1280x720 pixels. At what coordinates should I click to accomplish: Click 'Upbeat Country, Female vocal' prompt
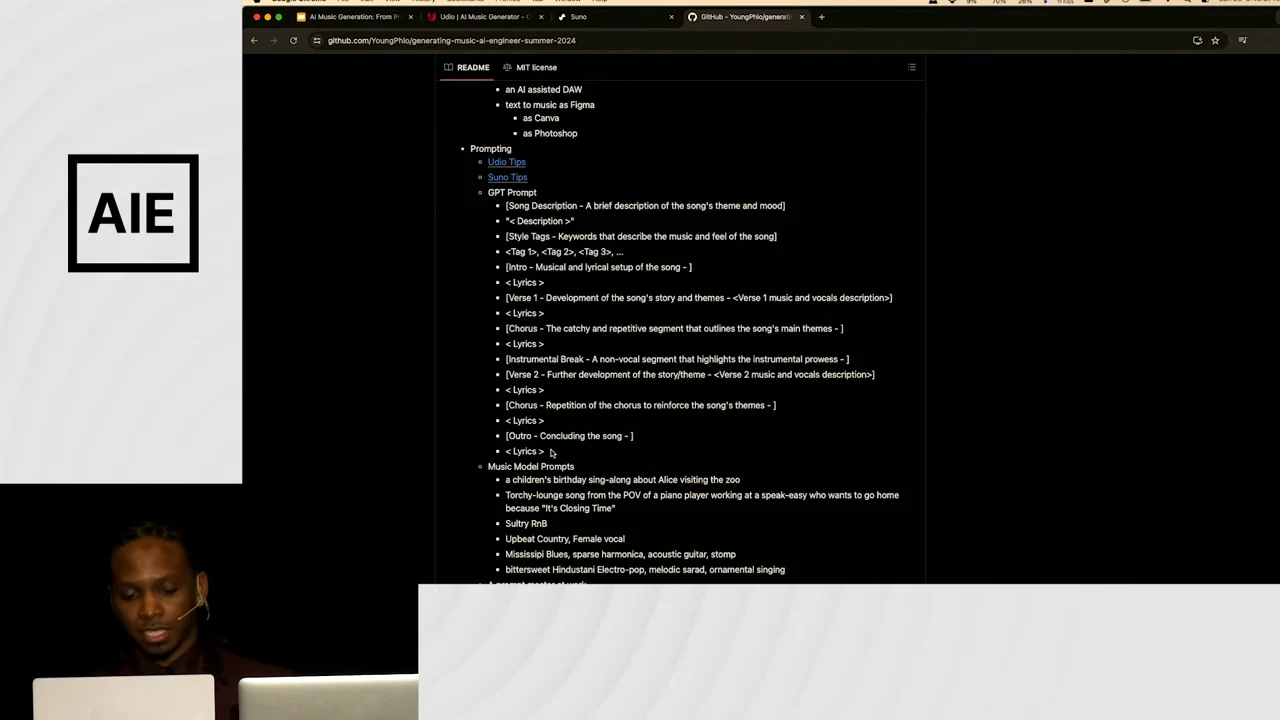[565, 539]
